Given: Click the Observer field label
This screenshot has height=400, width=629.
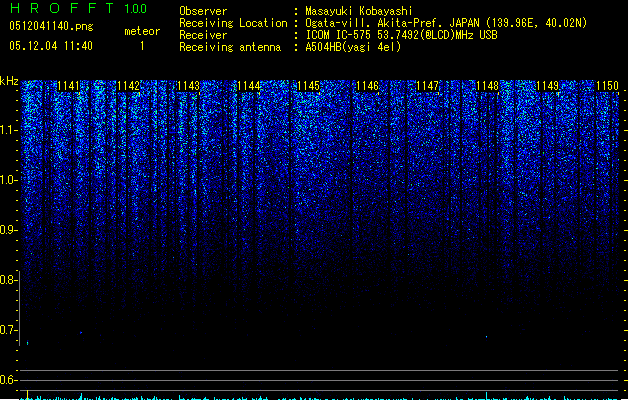Looking at the screenshot, I should [203, 11].
